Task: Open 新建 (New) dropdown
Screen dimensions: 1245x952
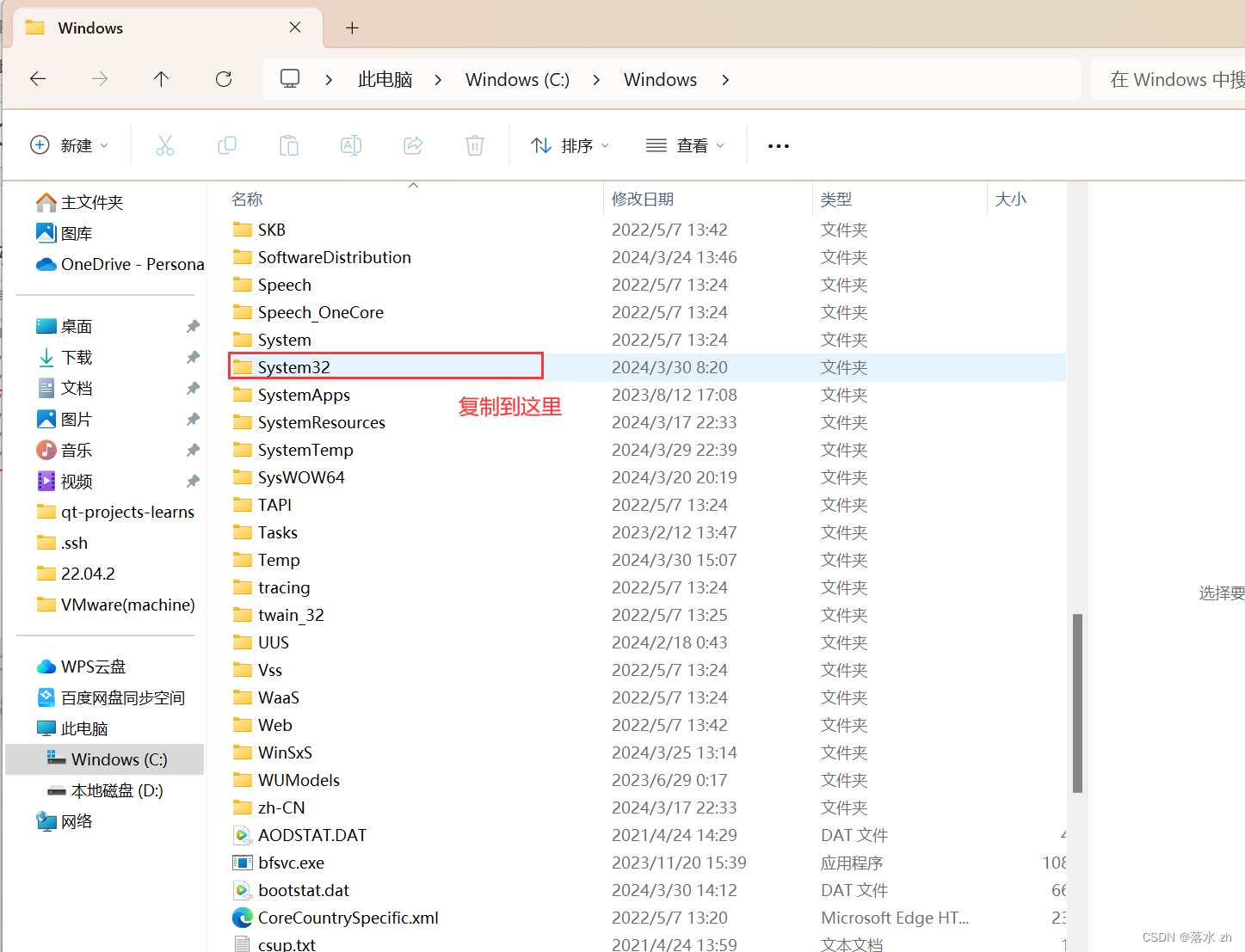Action: (70, 145)
